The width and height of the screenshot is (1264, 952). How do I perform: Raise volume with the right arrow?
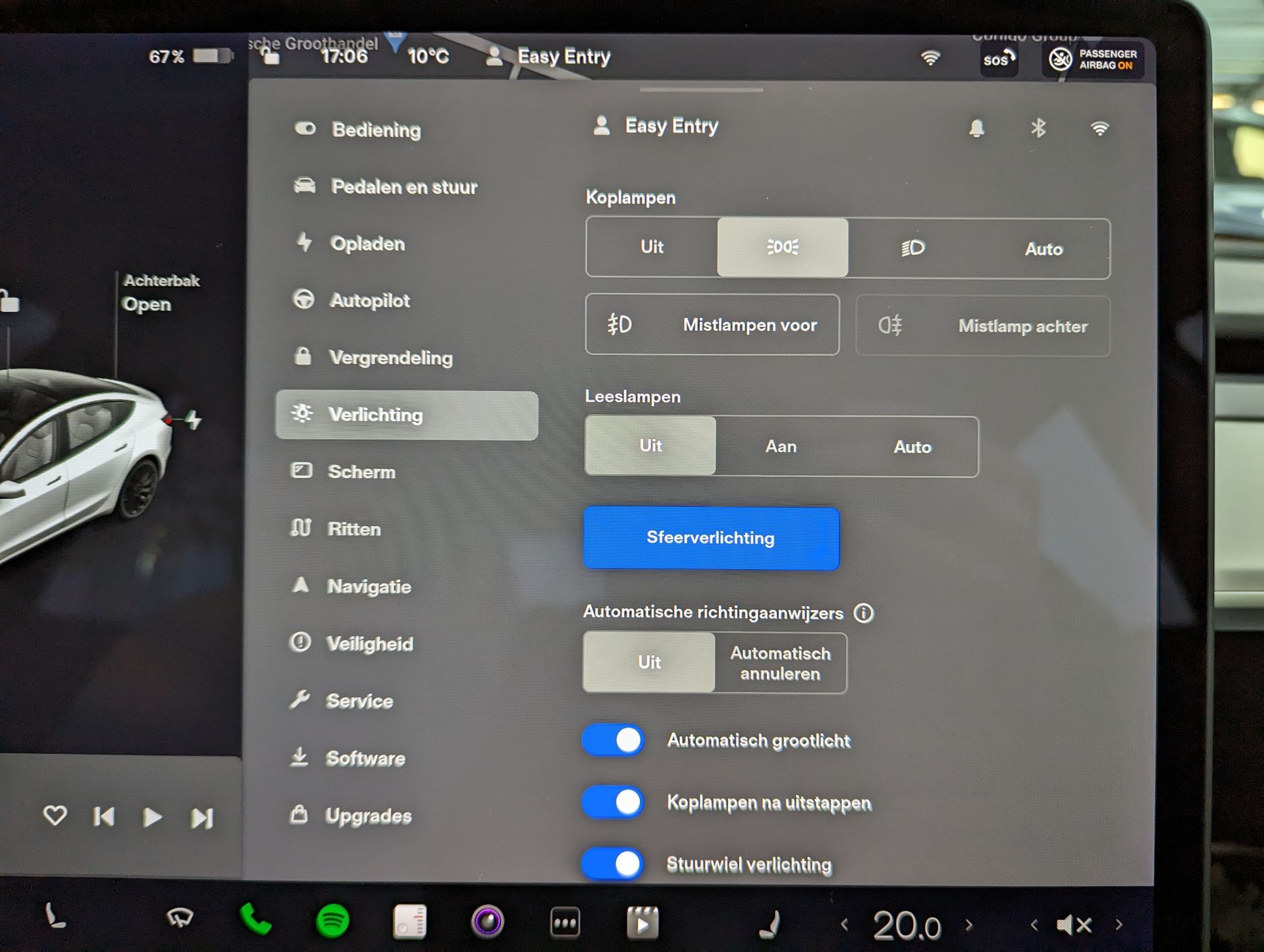[1119, 925]
